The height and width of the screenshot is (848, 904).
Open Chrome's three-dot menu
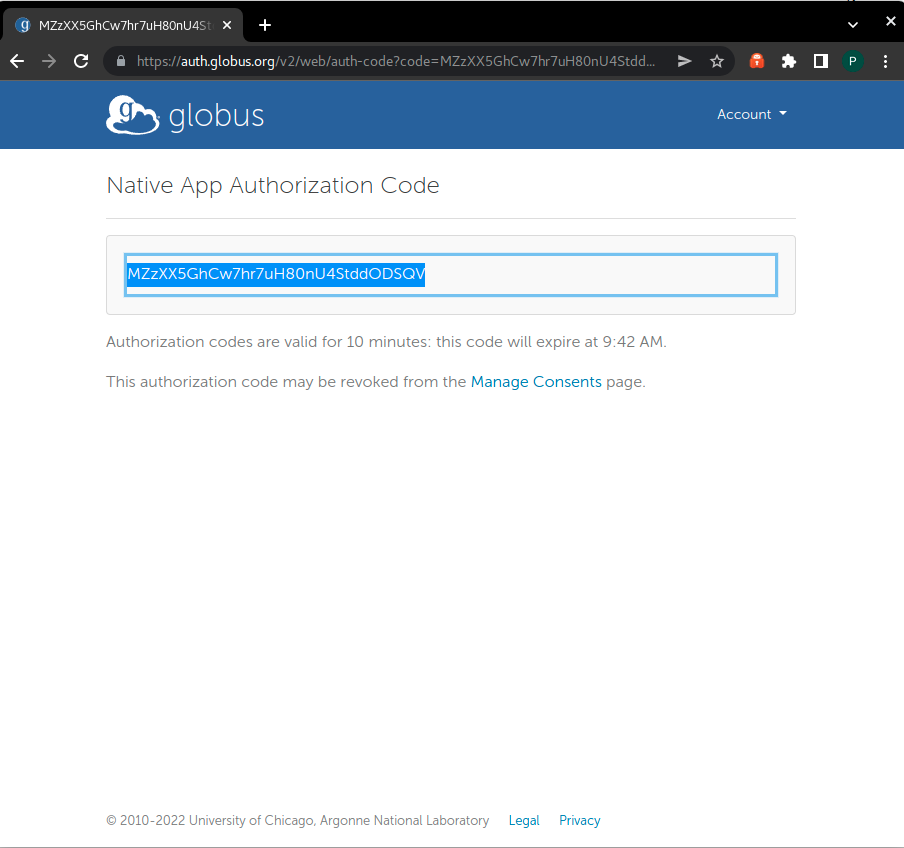coord(885,61)
